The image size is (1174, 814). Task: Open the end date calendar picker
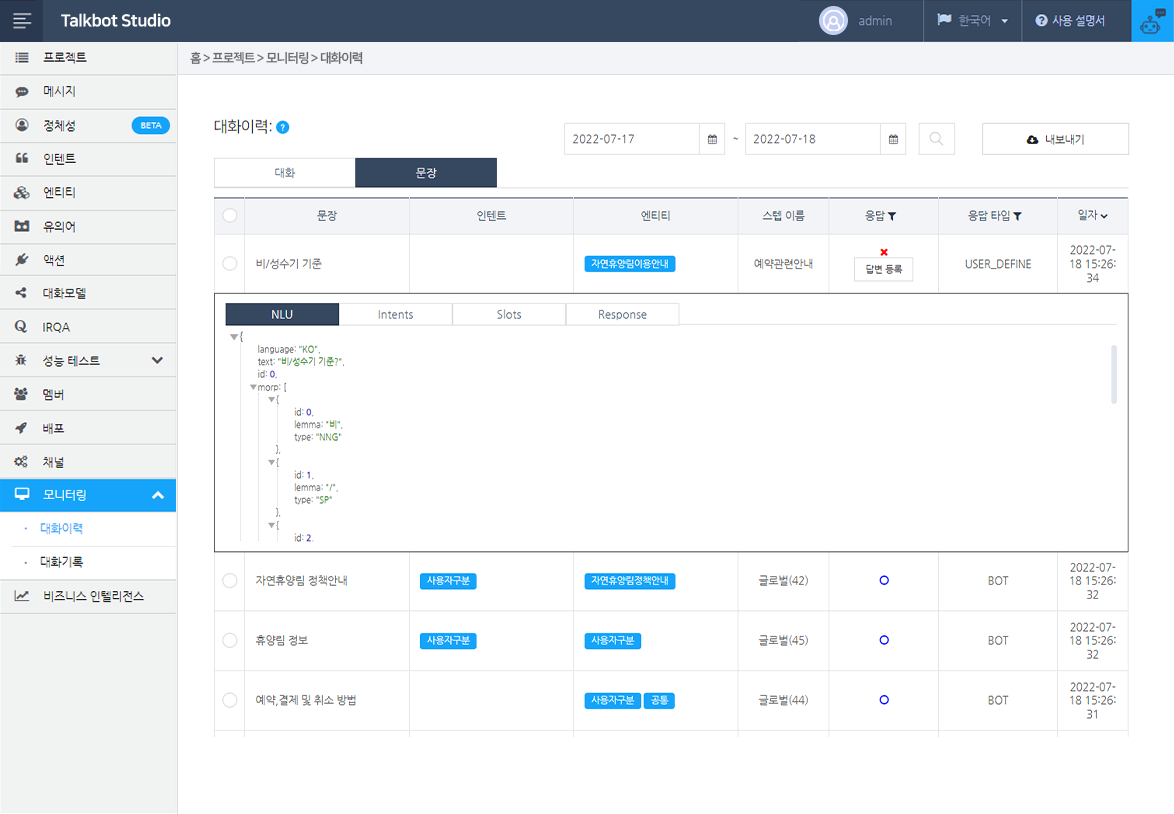[x=893, y=139]
